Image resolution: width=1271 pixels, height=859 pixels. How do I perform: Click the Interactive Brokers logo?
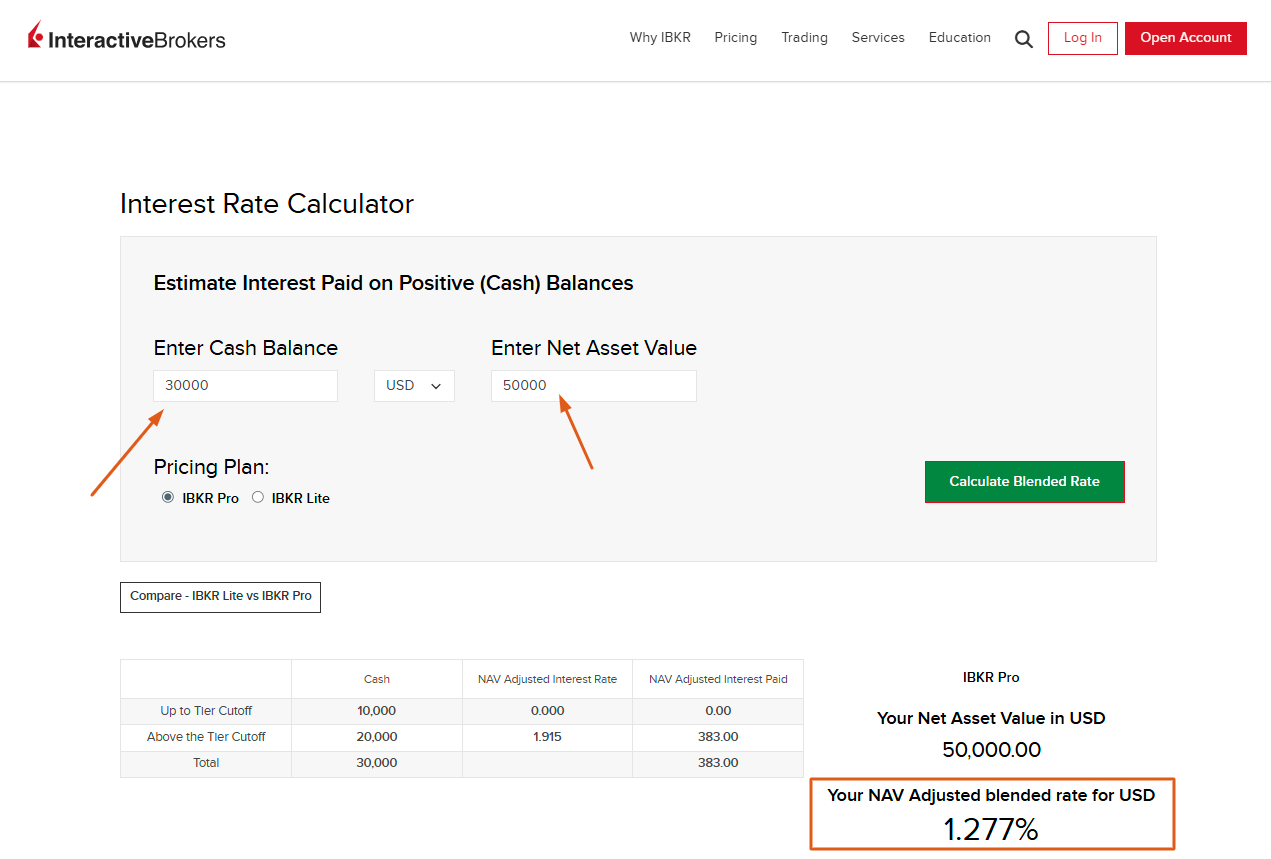coord(127,38)
